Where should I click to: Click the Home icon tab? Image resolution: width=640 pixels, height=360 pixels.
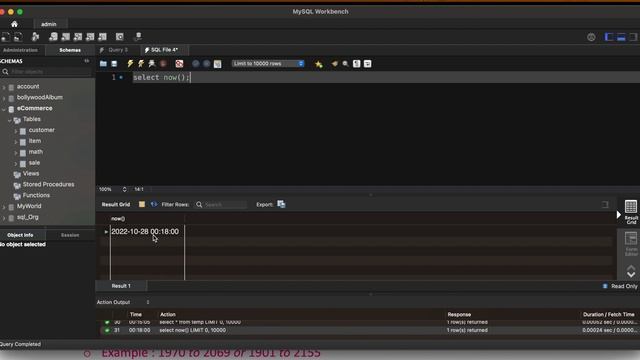tap(14, 24)
